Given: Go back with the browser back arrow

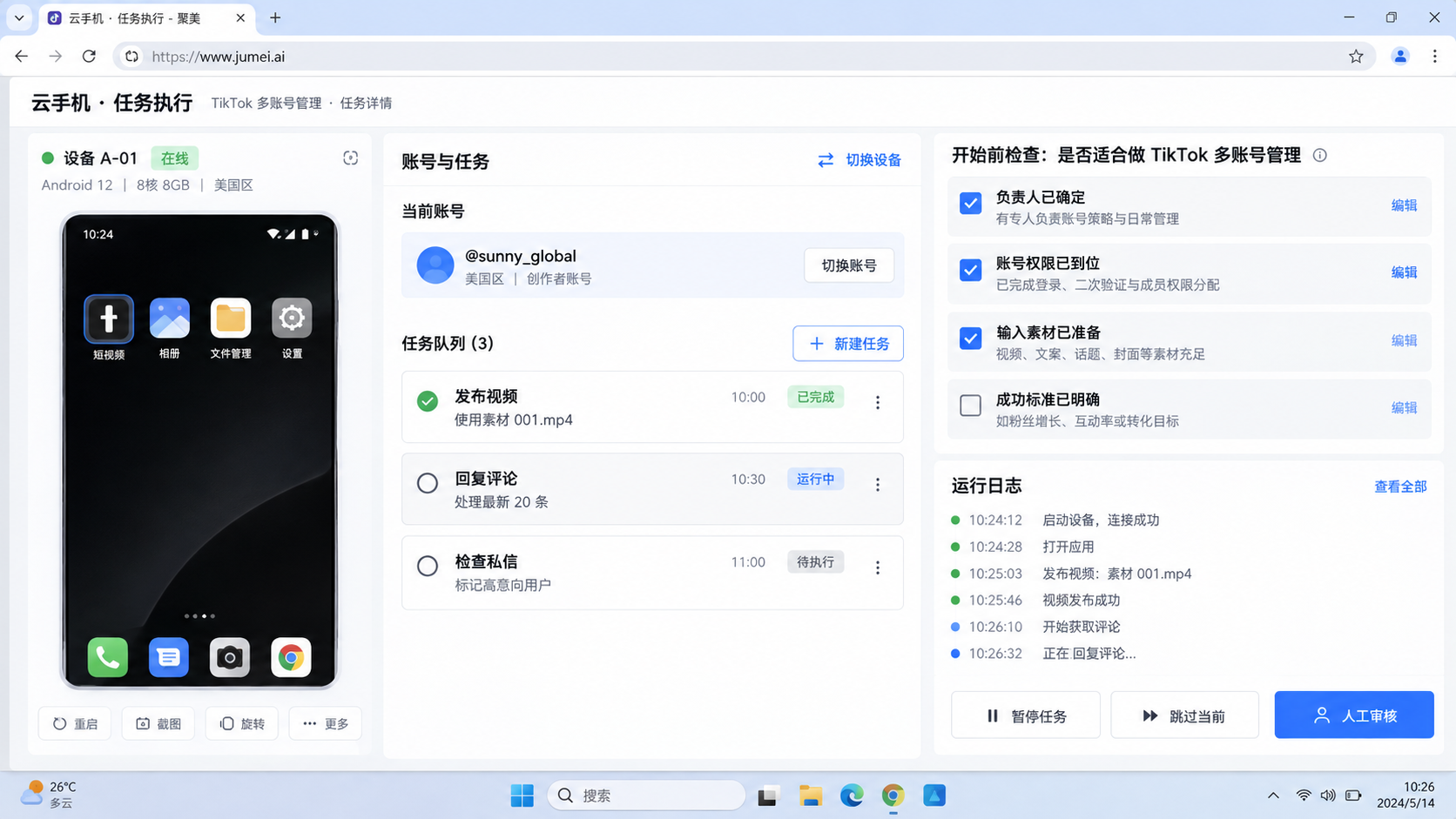Looking at the screenshot, I should click(x=21, y=57).
